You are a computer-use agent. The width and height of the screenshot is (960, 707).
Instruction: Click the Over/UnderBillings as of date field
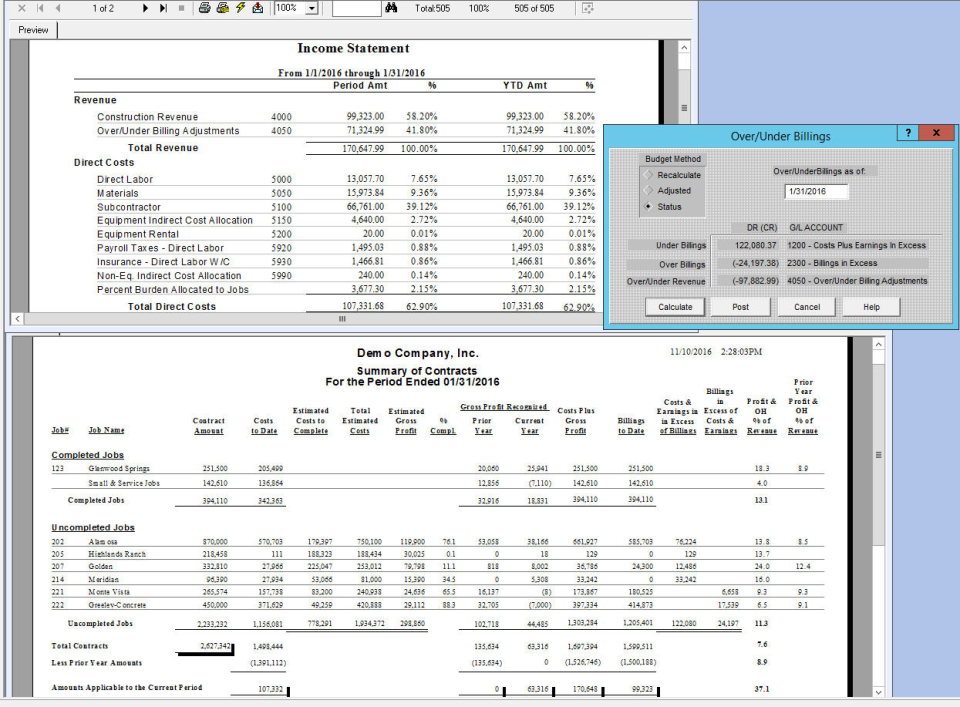(816, 192)
